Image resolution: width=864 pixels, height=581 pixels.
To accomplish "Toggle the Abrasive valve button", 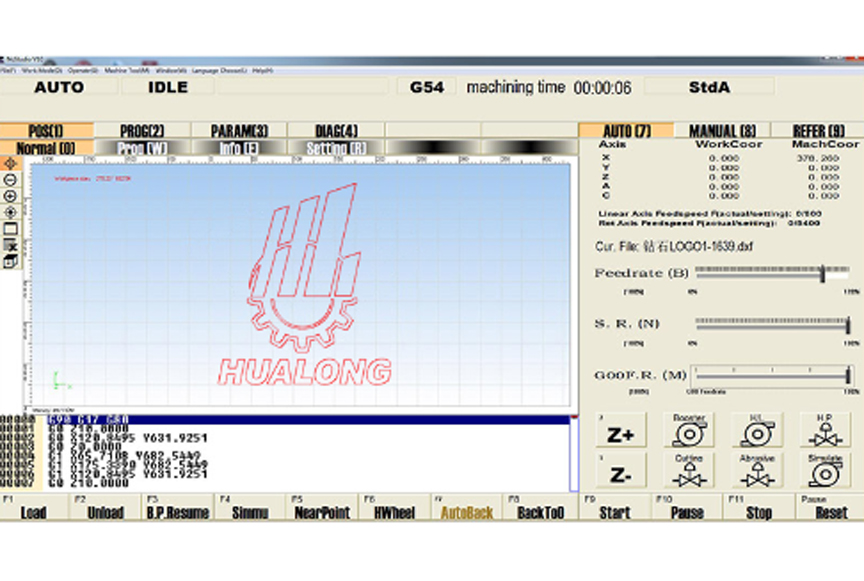I will tap(757, 471).
